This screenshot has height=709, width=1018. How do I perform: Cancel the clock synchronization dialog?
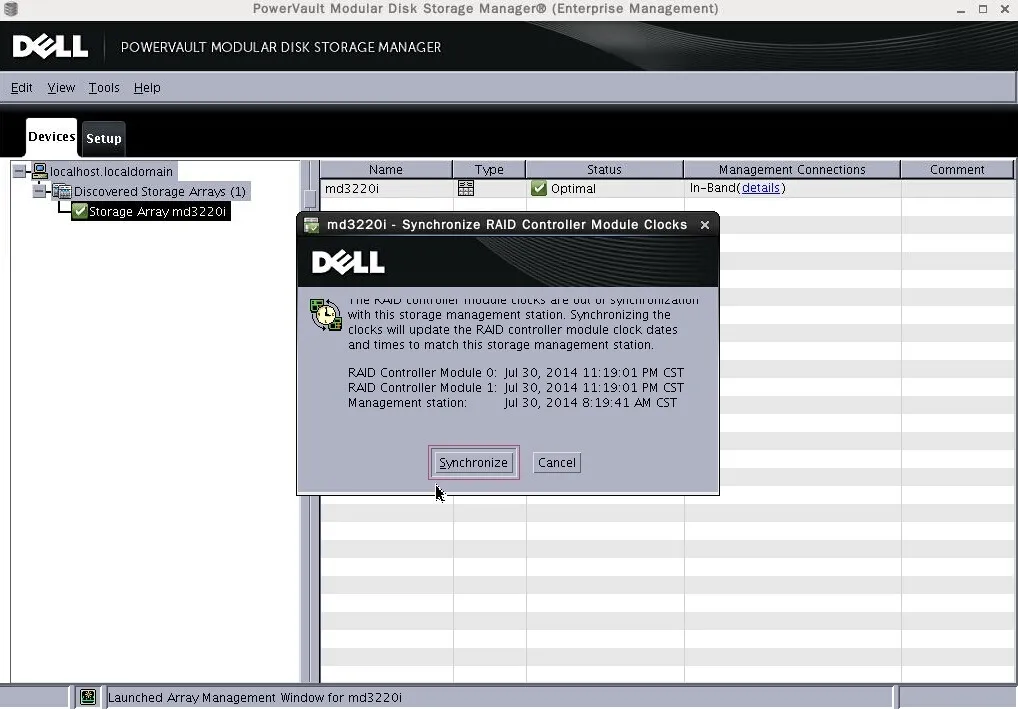[x=556, y=462]
